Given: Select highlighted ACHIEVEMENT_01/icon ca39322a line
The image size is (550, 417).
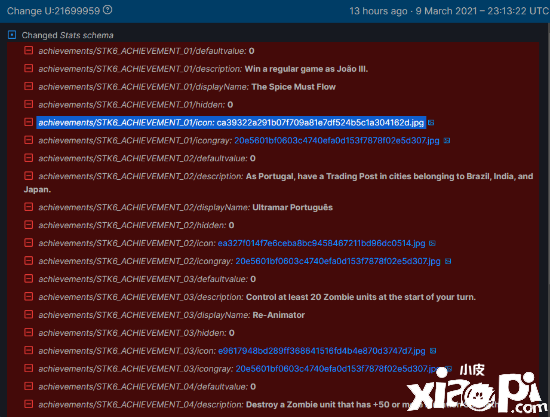Looking at the screenshot, I should click(231, 122).
